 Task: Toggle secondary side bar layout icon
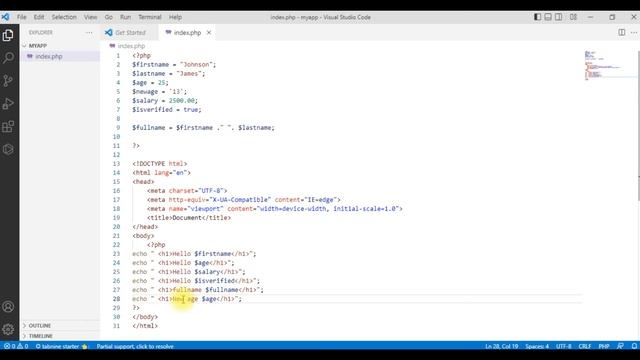[559, 17]
